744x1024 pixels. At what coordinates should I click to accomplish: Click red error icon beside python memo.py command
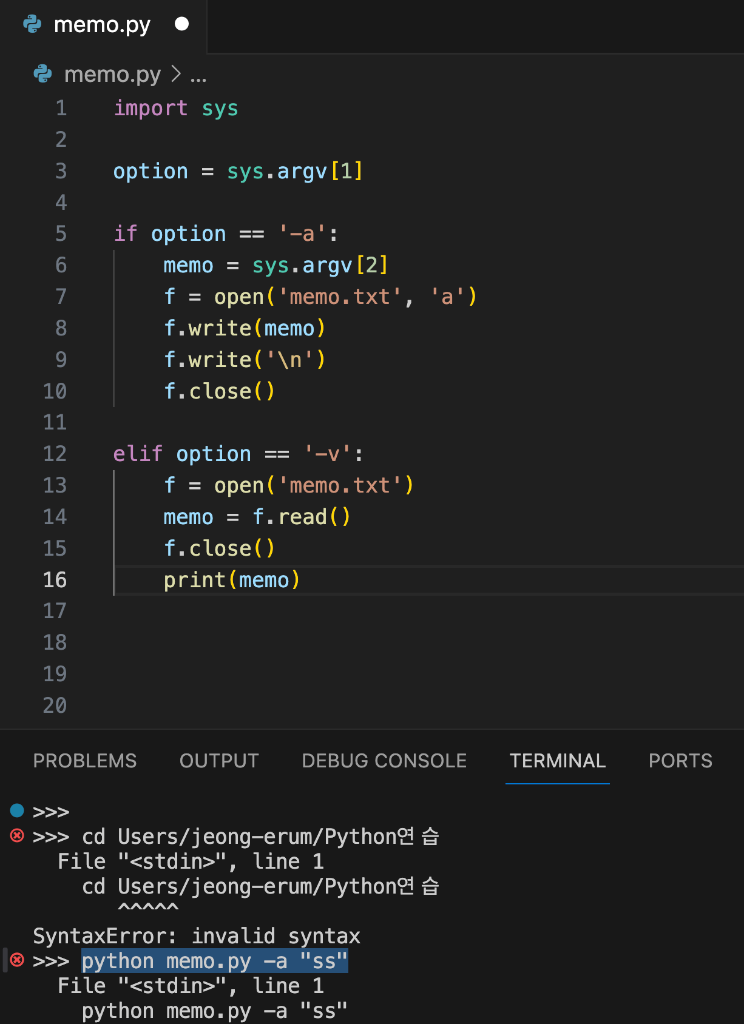tap(16, 960)
